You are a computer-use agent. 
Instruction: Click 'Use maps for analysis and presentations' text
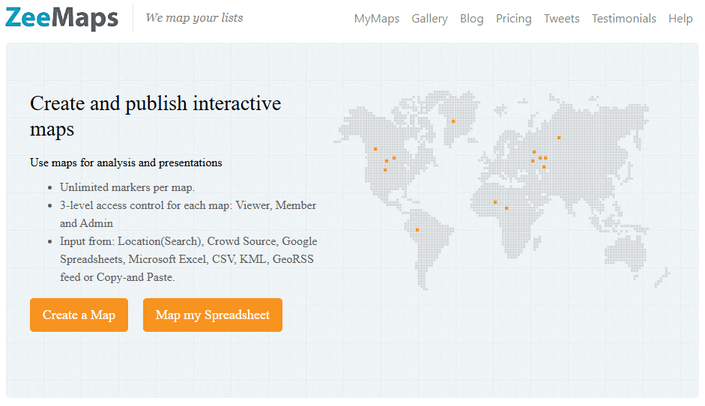coord(126,162)
